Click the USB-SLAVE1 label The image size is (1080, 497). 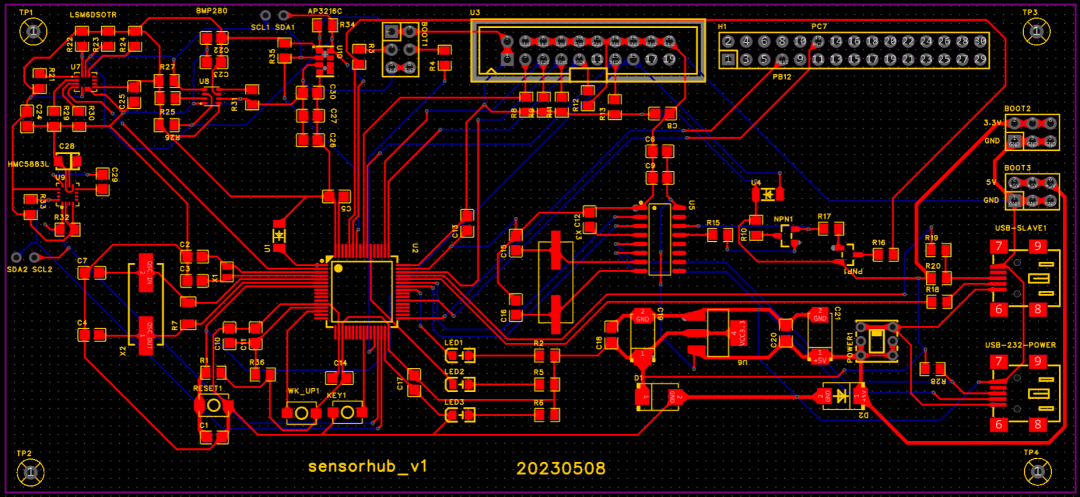pos(1021,227)
